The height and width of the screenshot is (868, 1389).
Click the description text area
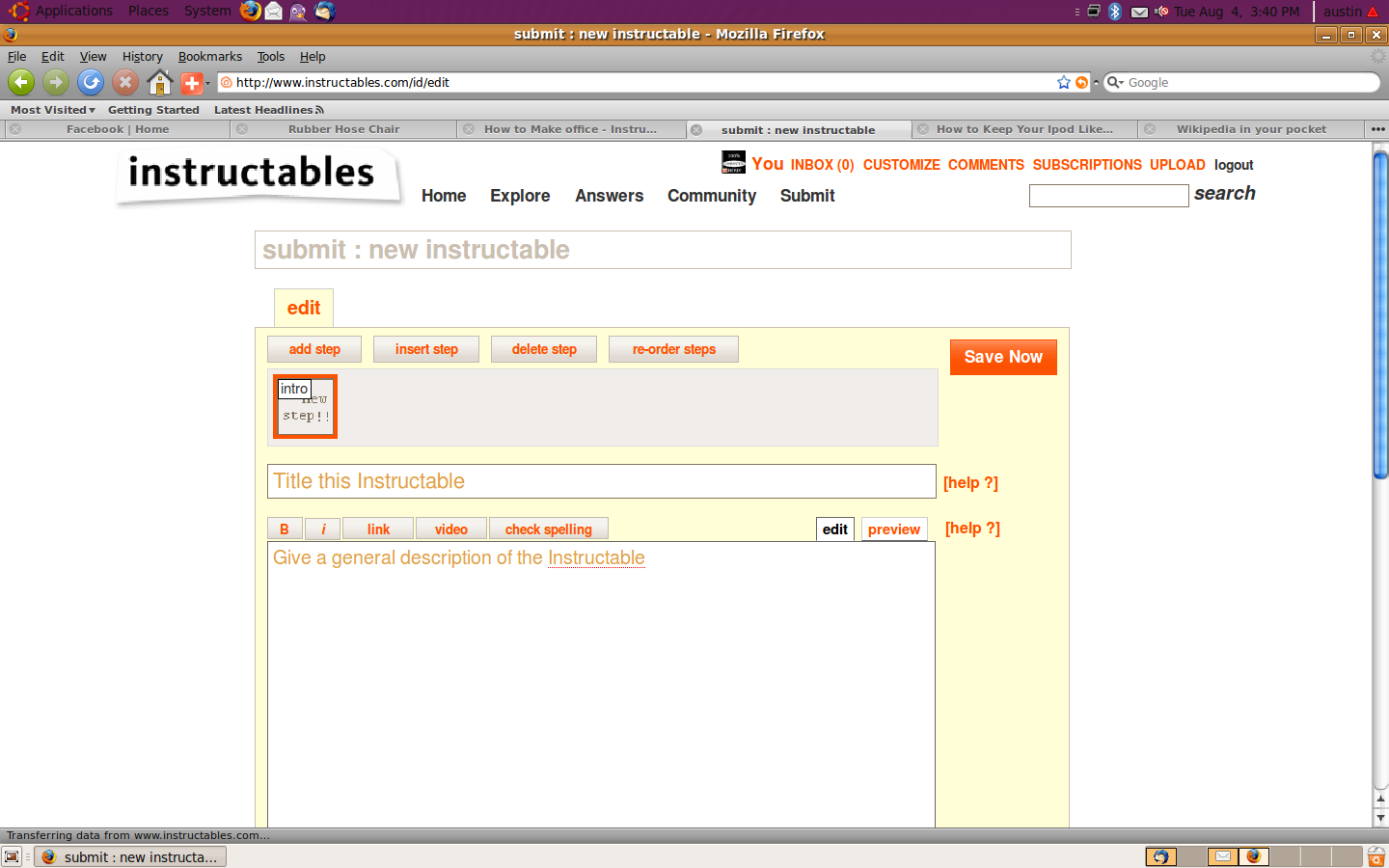point(601,685)
